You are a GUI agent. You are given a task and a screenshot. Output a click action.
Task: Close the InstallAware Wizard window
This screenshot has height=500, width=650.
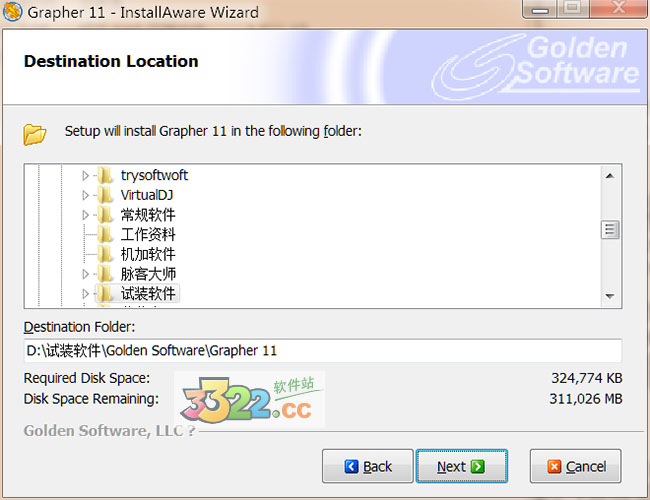[619, 9]
